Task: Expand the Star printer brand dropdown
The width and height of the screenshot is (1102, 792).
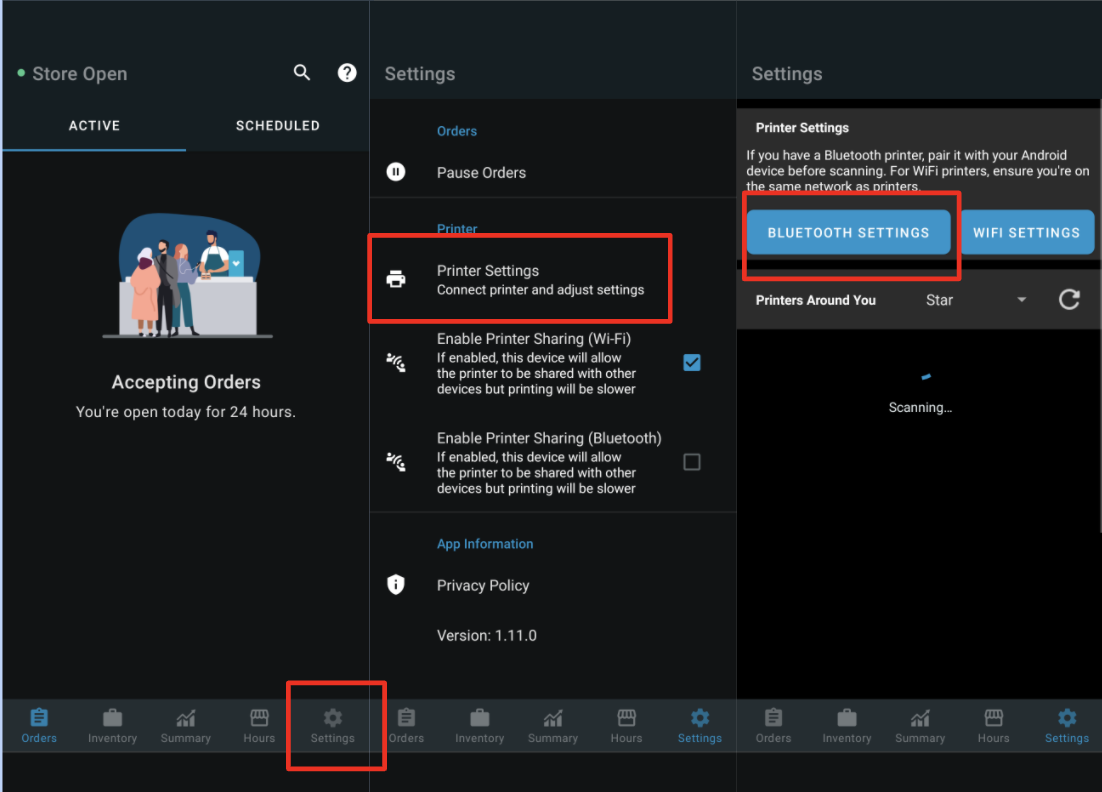Action: click(976, 300)
